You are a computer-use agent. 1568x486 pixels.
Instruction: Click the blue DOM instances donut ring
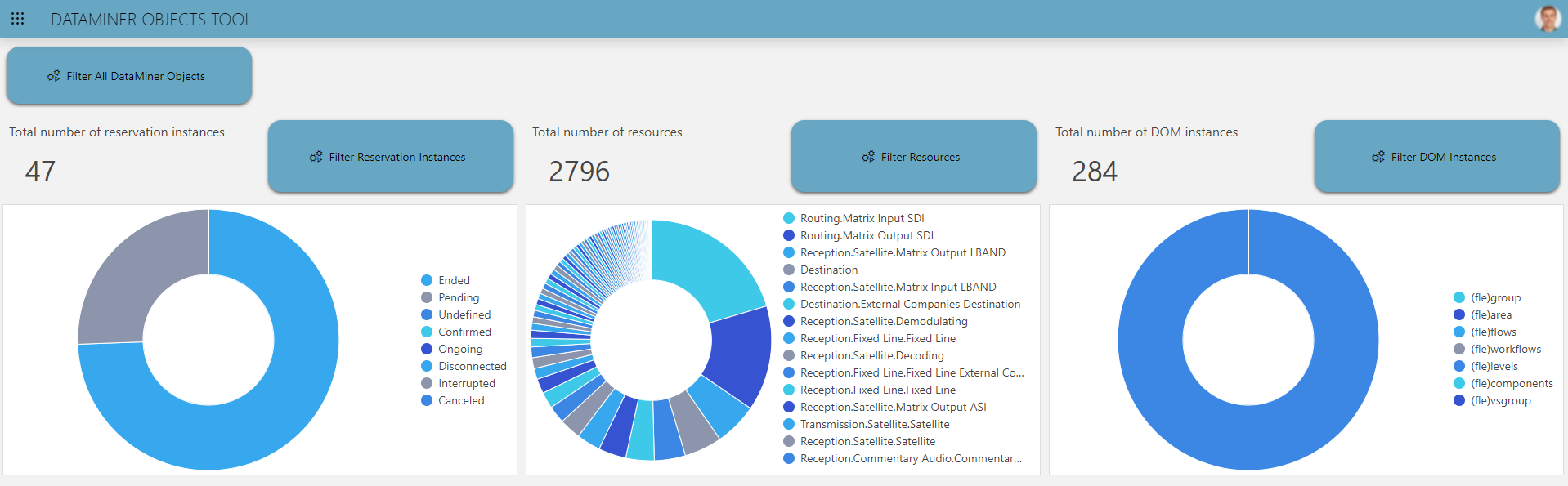pyautogui.click(x=1248, y=438)
